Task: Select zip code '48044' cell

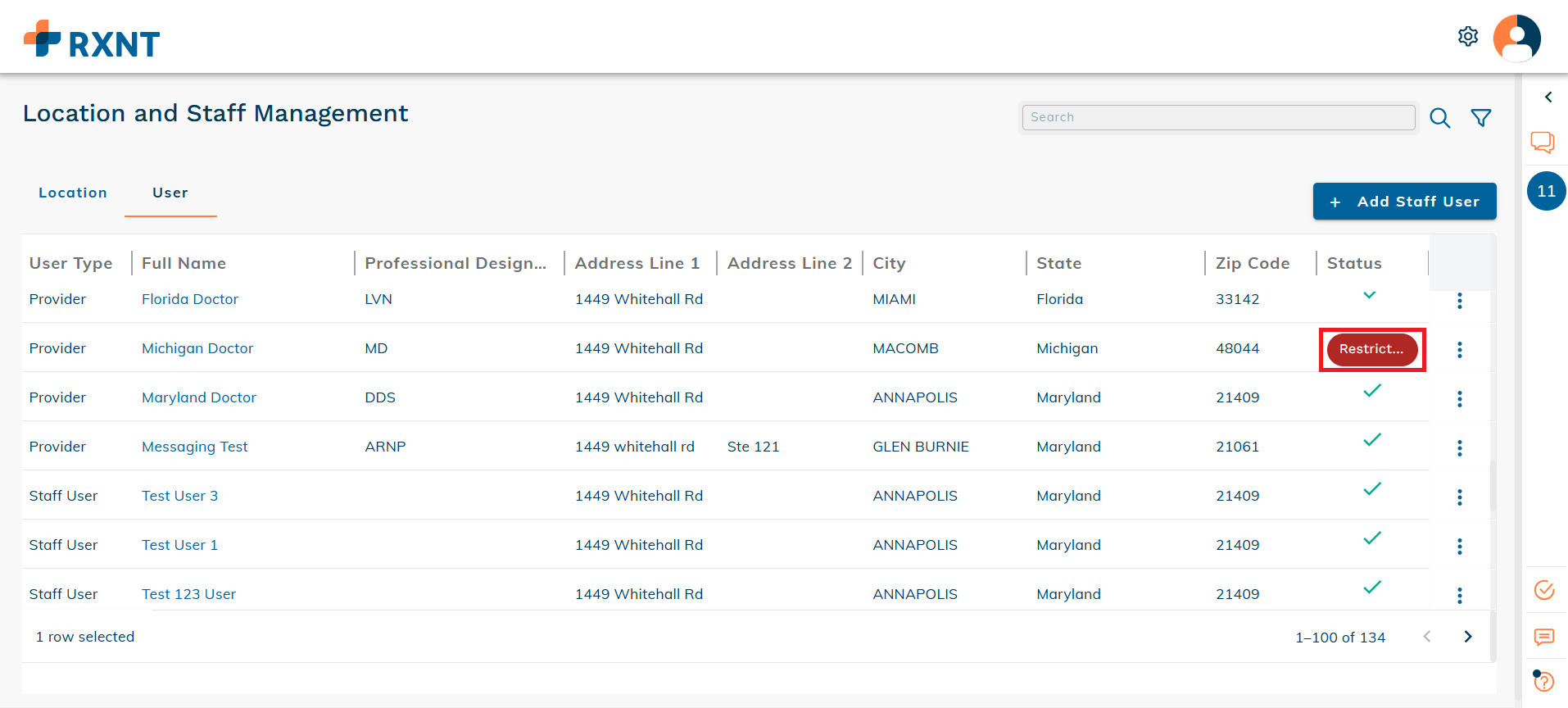Action: (1238, 348)
